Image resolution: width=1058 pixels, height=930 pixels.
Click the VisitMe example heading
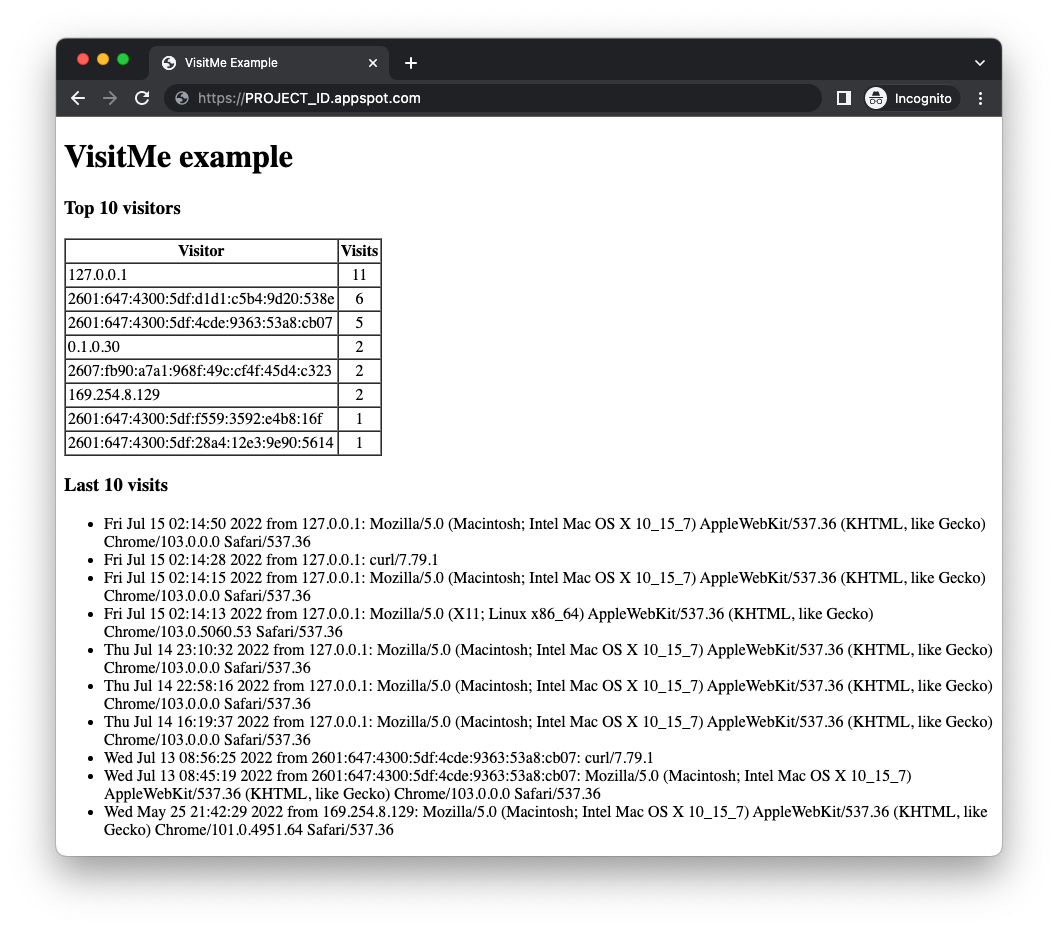(x=179, y=157)
